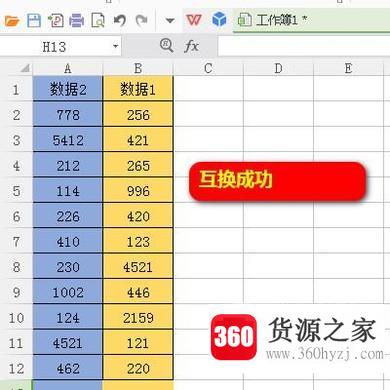The width and height of the screenshot is (390, 390).
Task: Click the red WPS W icon
Action: [194, 20]
